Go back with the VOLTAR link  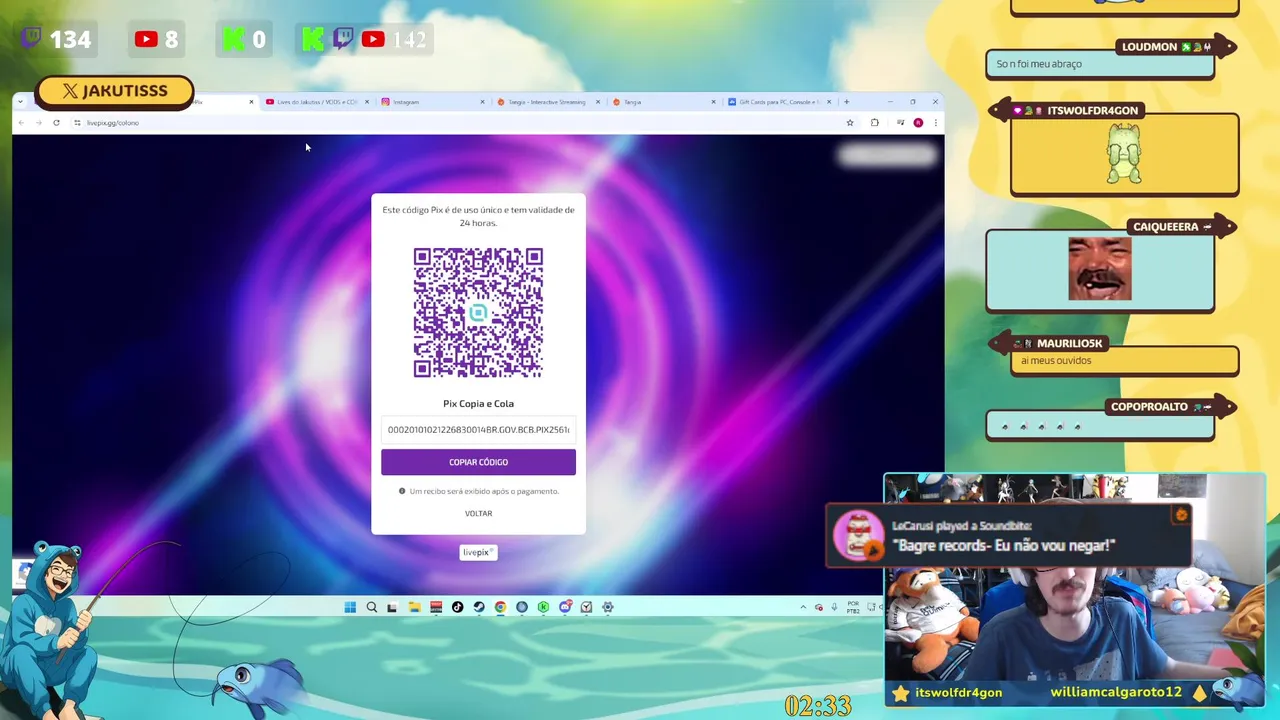pyautogui.click(x=478, y=513)
